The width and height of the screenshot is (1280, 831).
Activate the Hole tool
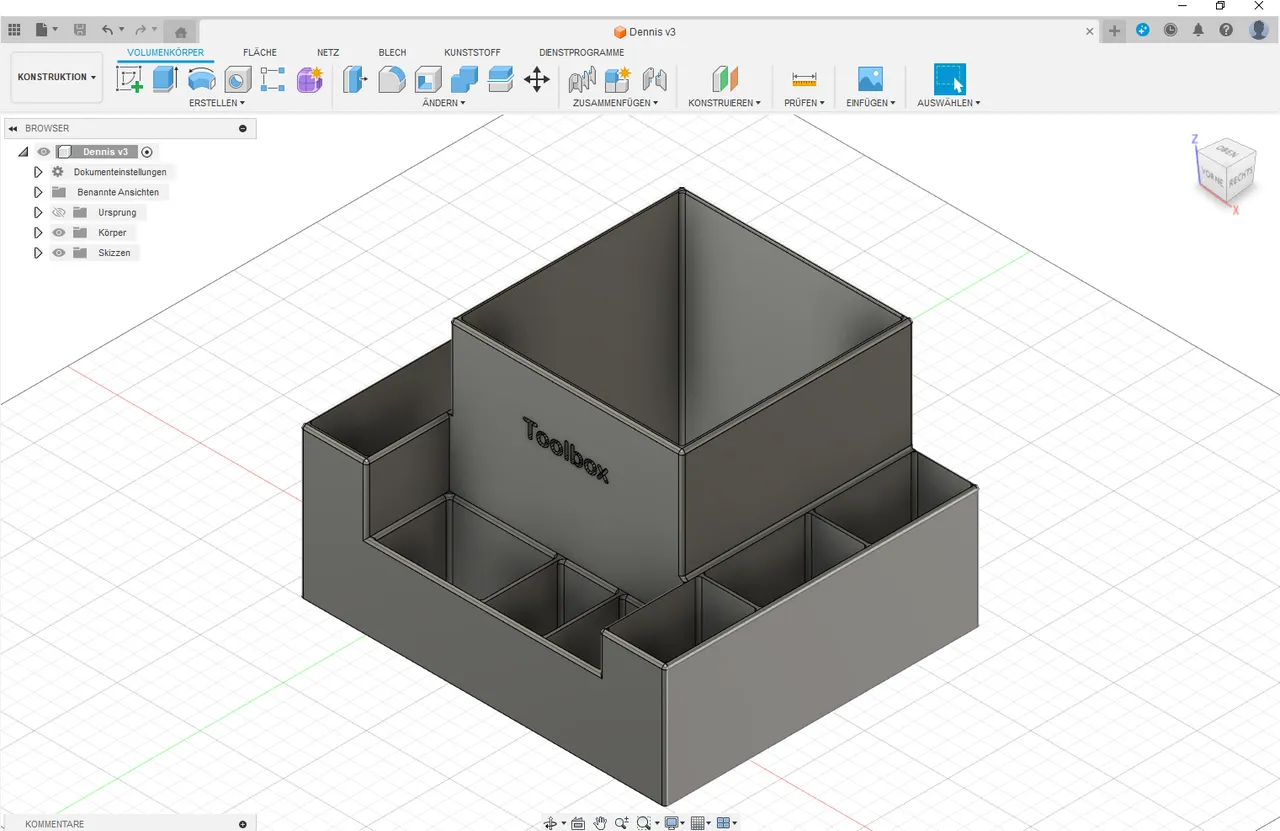(237, 78)
